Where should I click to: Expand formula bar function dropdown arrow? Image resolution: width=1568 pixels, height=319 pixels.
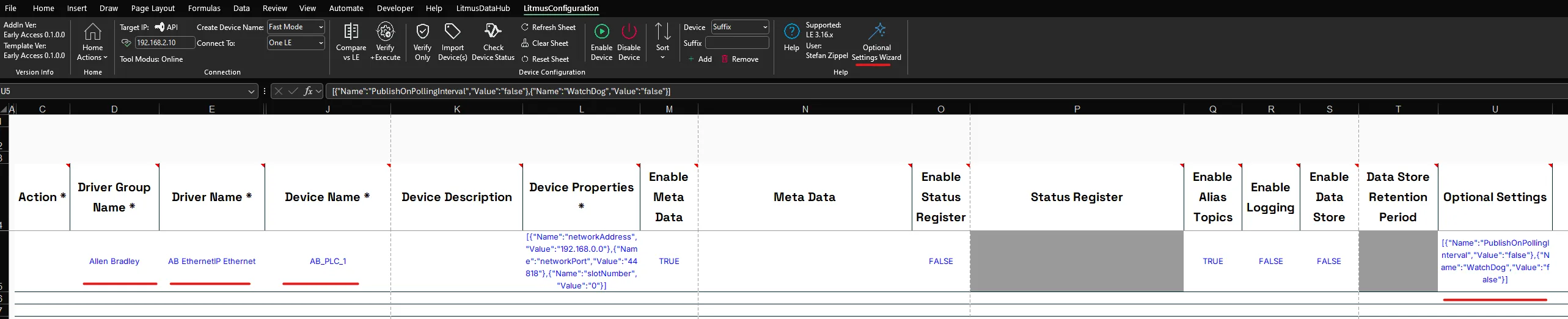pos(318,92)
